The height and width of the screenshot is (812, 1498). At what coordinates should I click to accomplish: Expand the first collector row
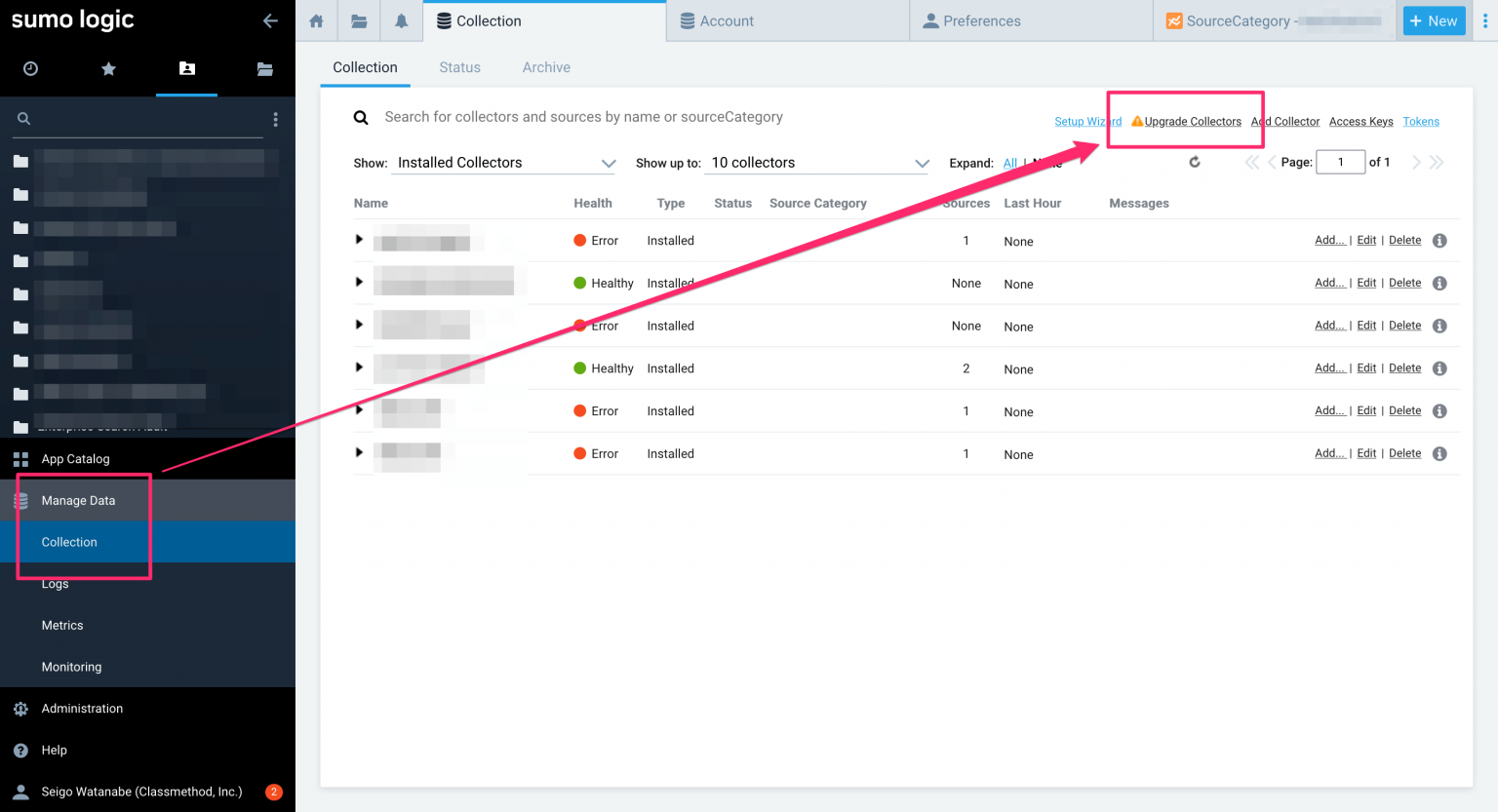coord(359,240)
